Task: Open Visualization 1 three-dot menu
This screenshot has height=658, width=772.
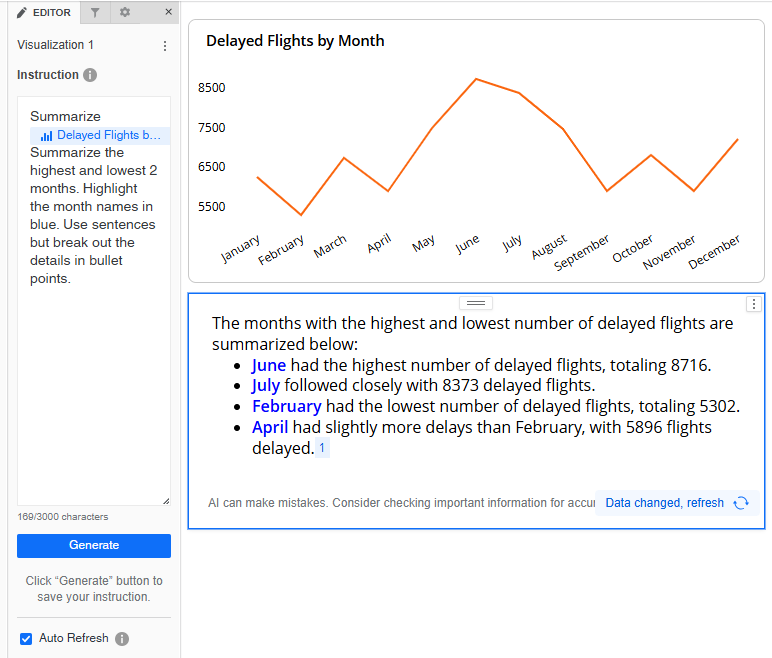Action: pyautogui.click(x=165, y=45)
